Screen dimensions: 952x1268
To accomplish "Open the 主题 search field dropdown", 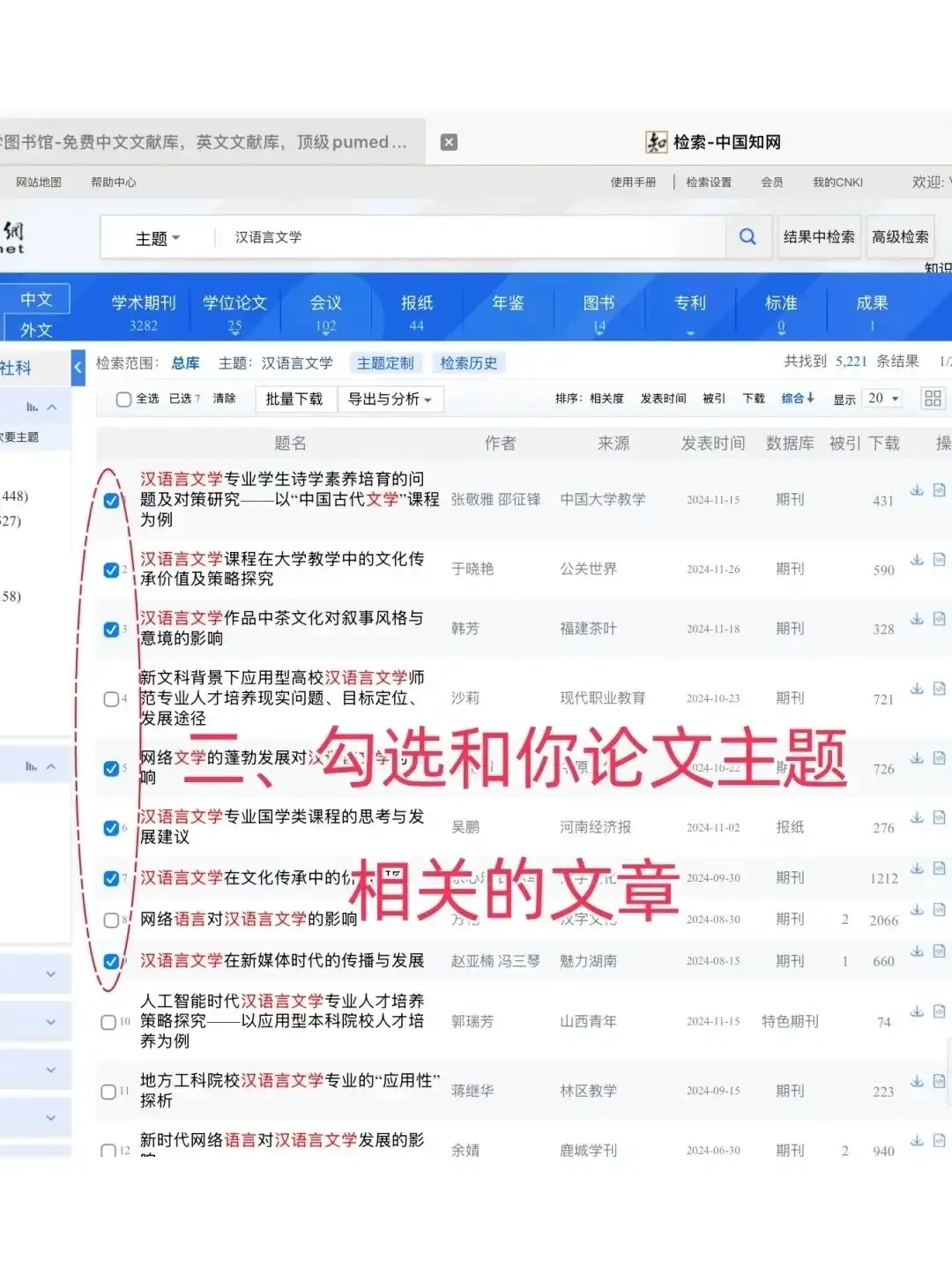I will [x=157, y=237].
